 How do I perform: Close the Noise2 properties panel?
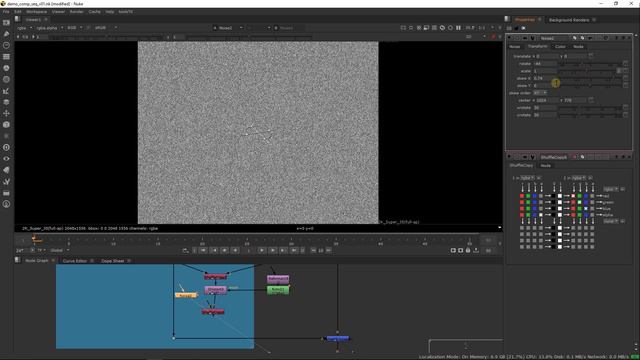click(x=629, y=38)
